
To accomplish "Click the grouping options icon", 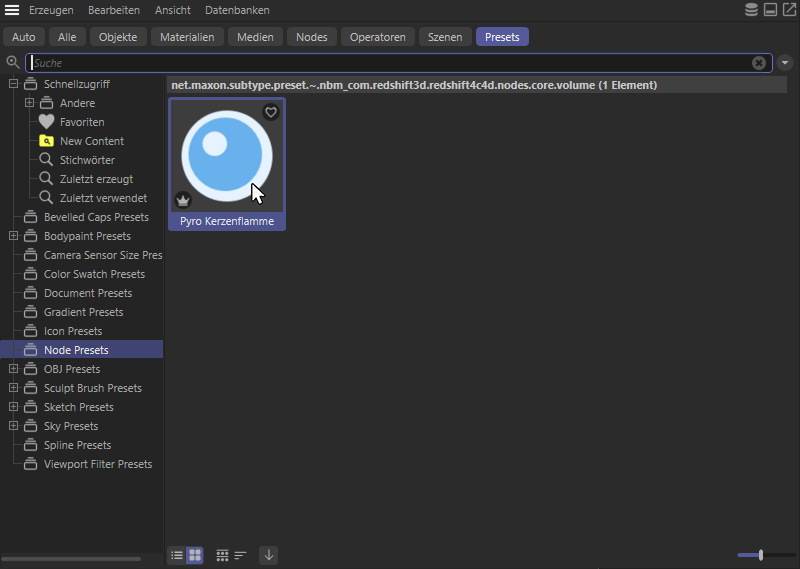I will pos(222,555).
